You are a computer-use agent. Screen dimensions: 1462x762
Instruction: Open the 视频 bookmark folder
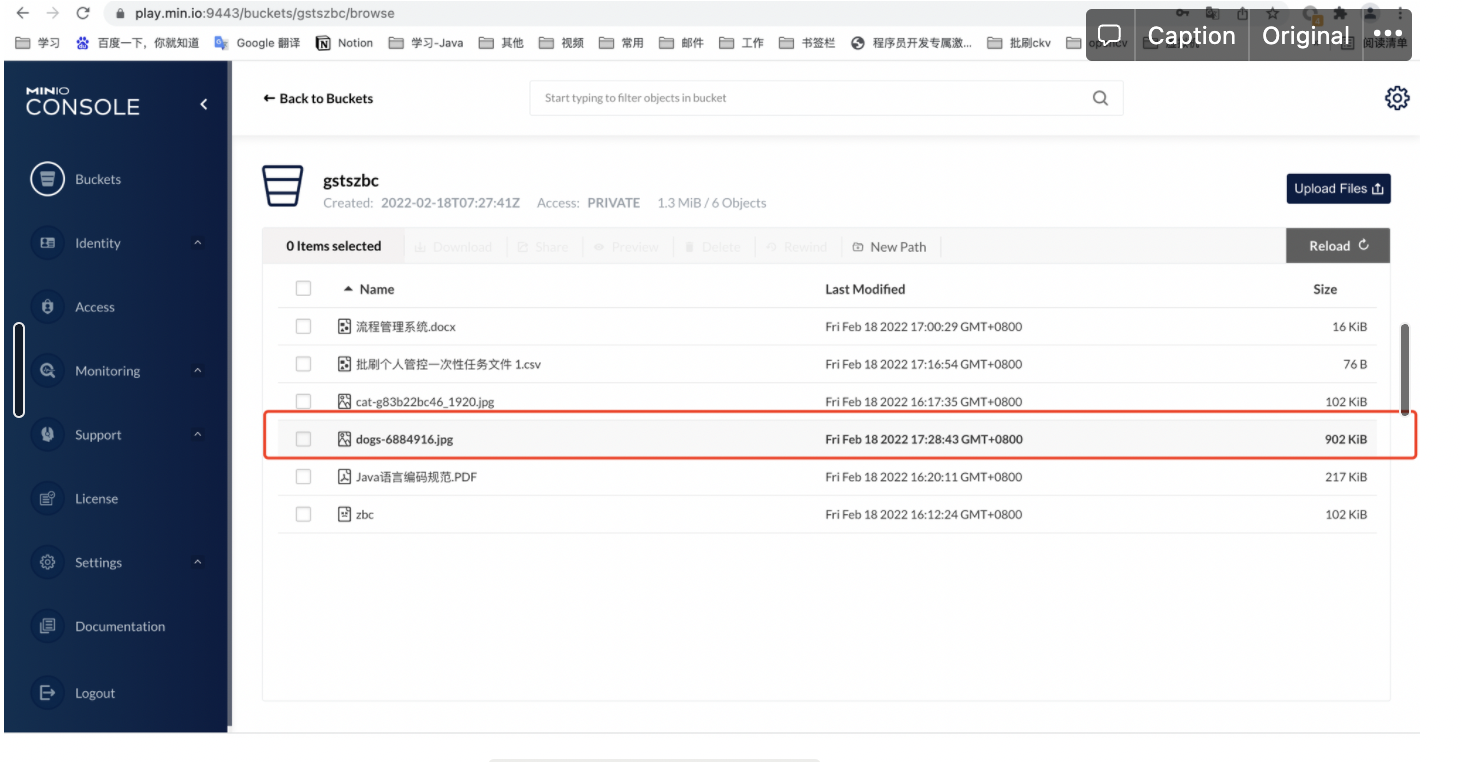tap(561, 43)
